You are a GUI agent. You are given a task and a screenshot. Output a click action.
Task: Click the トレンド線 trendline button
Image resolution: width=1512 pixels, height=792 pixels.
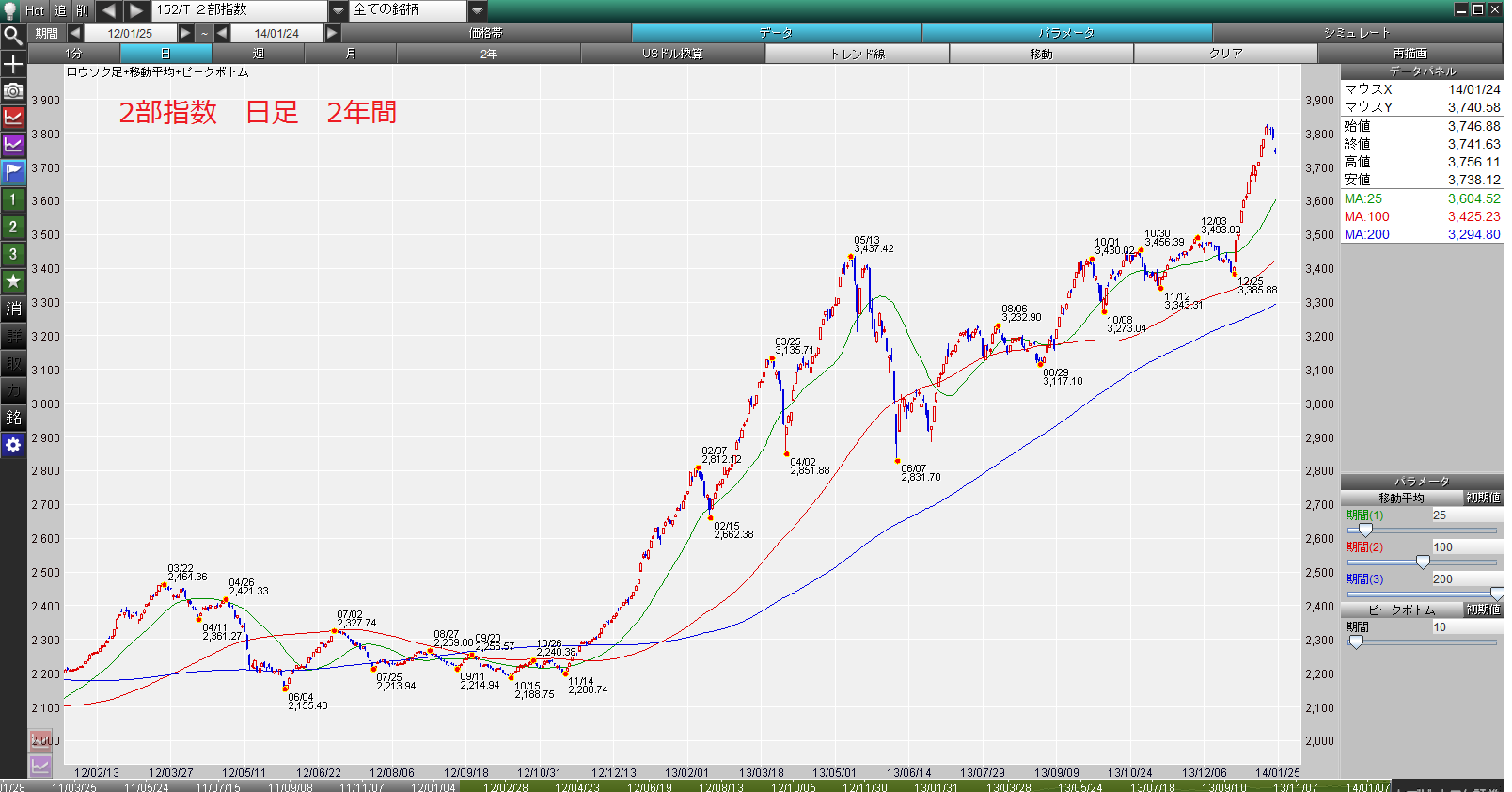858,54
